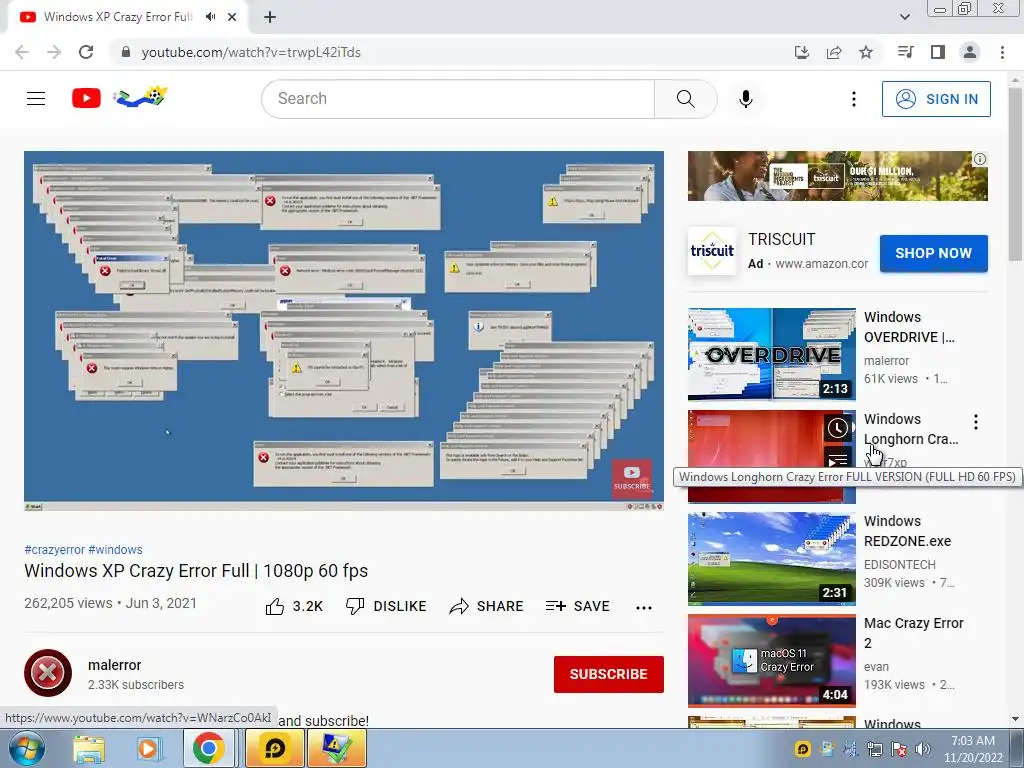The image size is (1024, 768).
Task: Open YouTube settings three-dot menu near Sign In
Action: click(x=853, y=99)
